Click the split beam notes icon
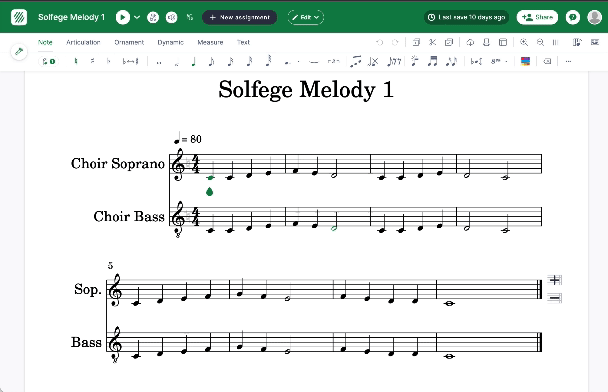The width and height of the screenshot is (608, 392). [x=451, y=61]
